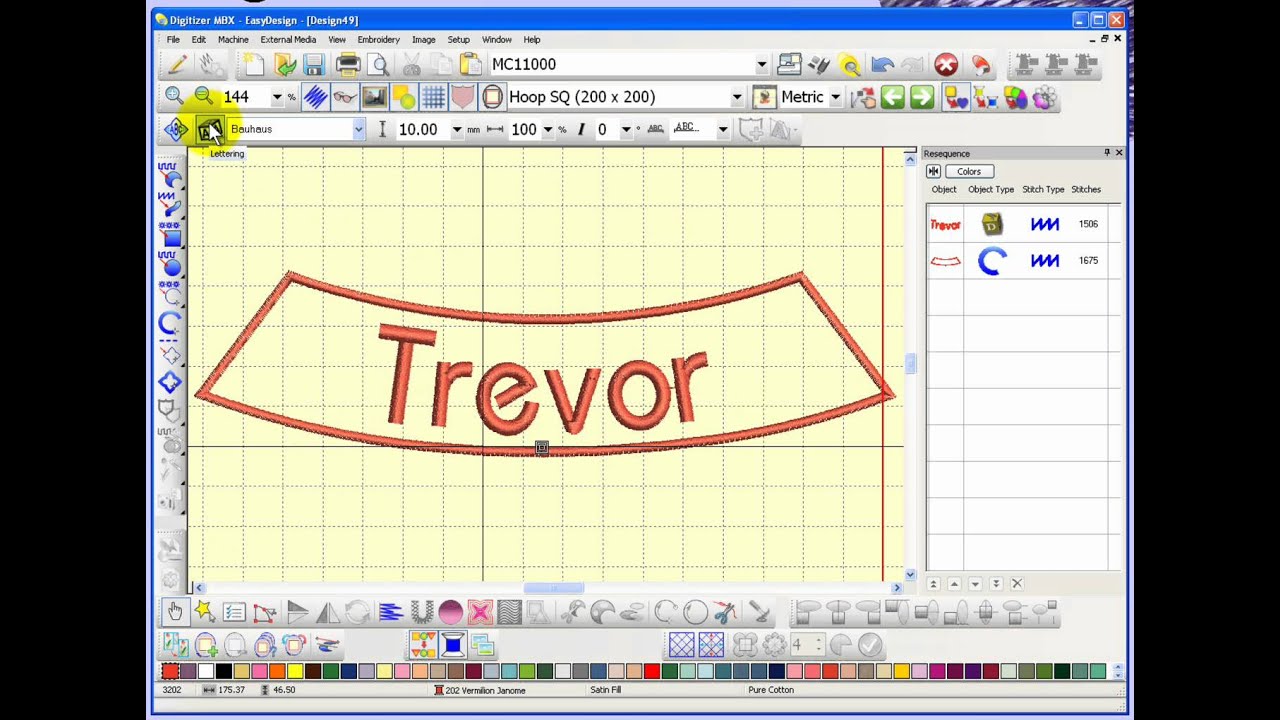Viewport: 1280px width, 720px height.
Task: Click the Zoom Out magnifier
Action: [x=203, y=97]
